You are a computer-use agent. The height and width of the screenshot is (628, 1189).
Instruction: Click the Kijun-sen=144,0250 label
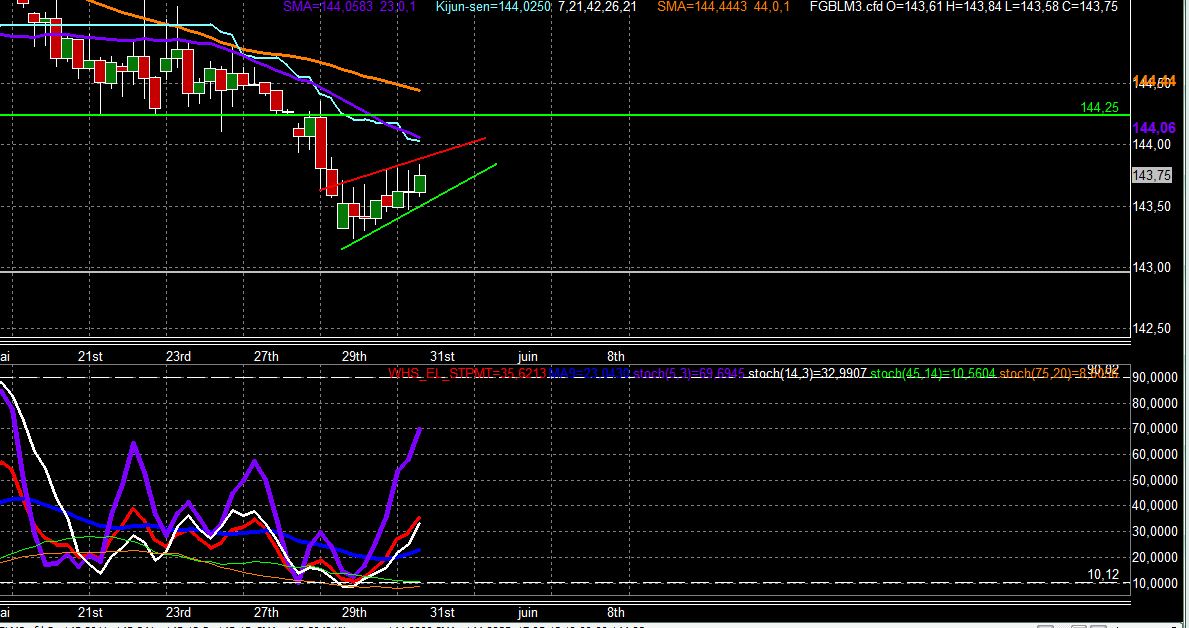tap(493, 7)
